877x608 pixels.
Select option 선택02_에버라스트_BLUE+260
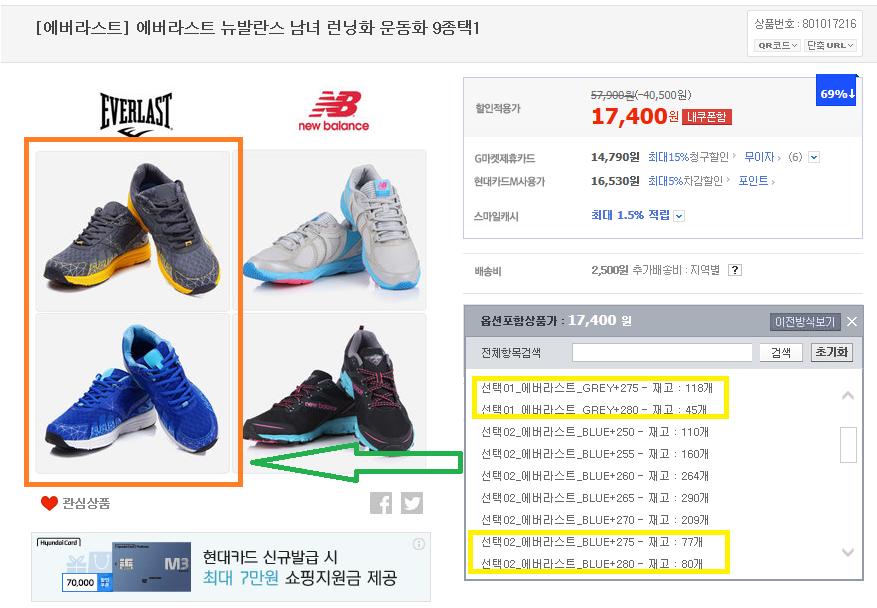pos(595,476)
